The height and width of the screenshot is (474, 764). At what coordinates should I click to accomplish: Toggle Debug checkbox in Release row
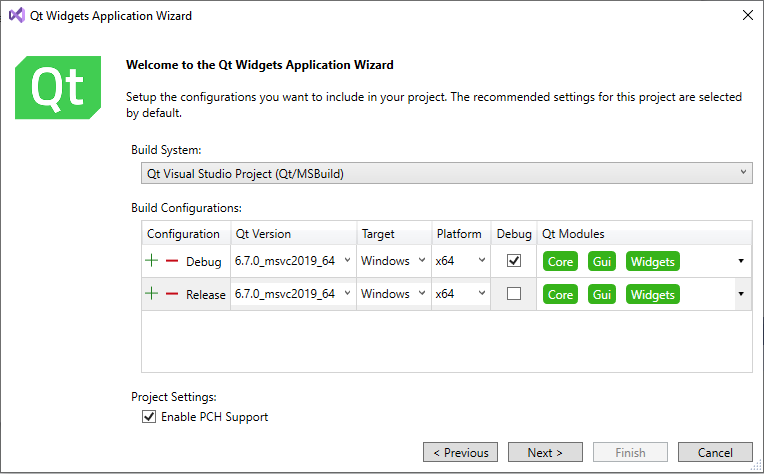(514, 293)
